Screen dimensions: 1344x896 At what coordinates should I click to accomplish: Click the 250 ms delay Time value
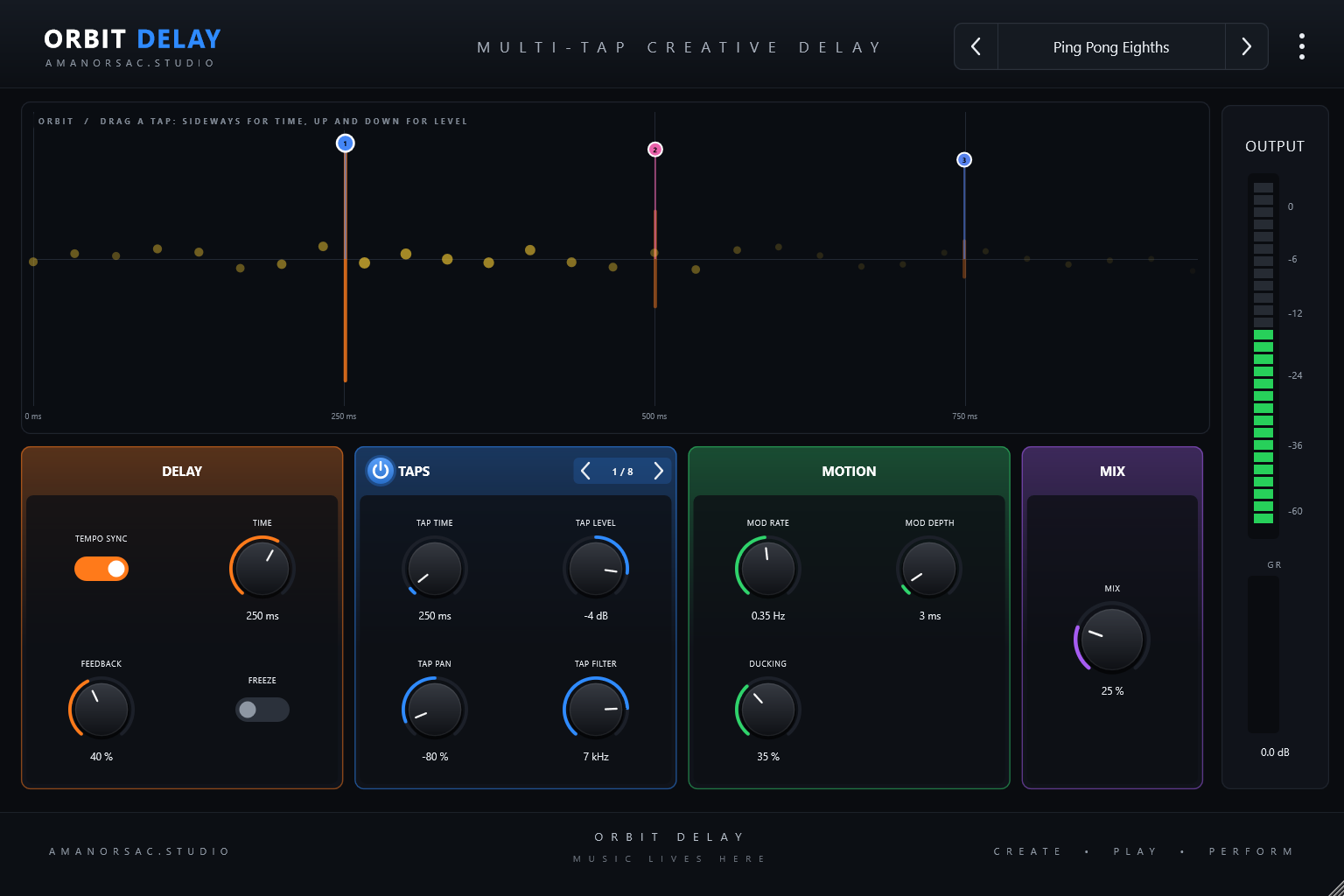pyautogui.click(x=262, y=616)
